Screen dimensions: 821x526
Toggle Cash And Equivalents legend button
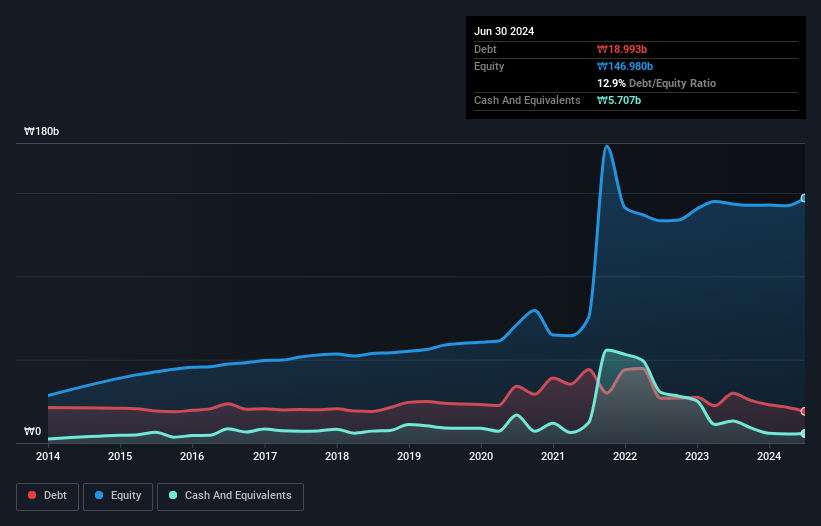(x=230, y=496)
